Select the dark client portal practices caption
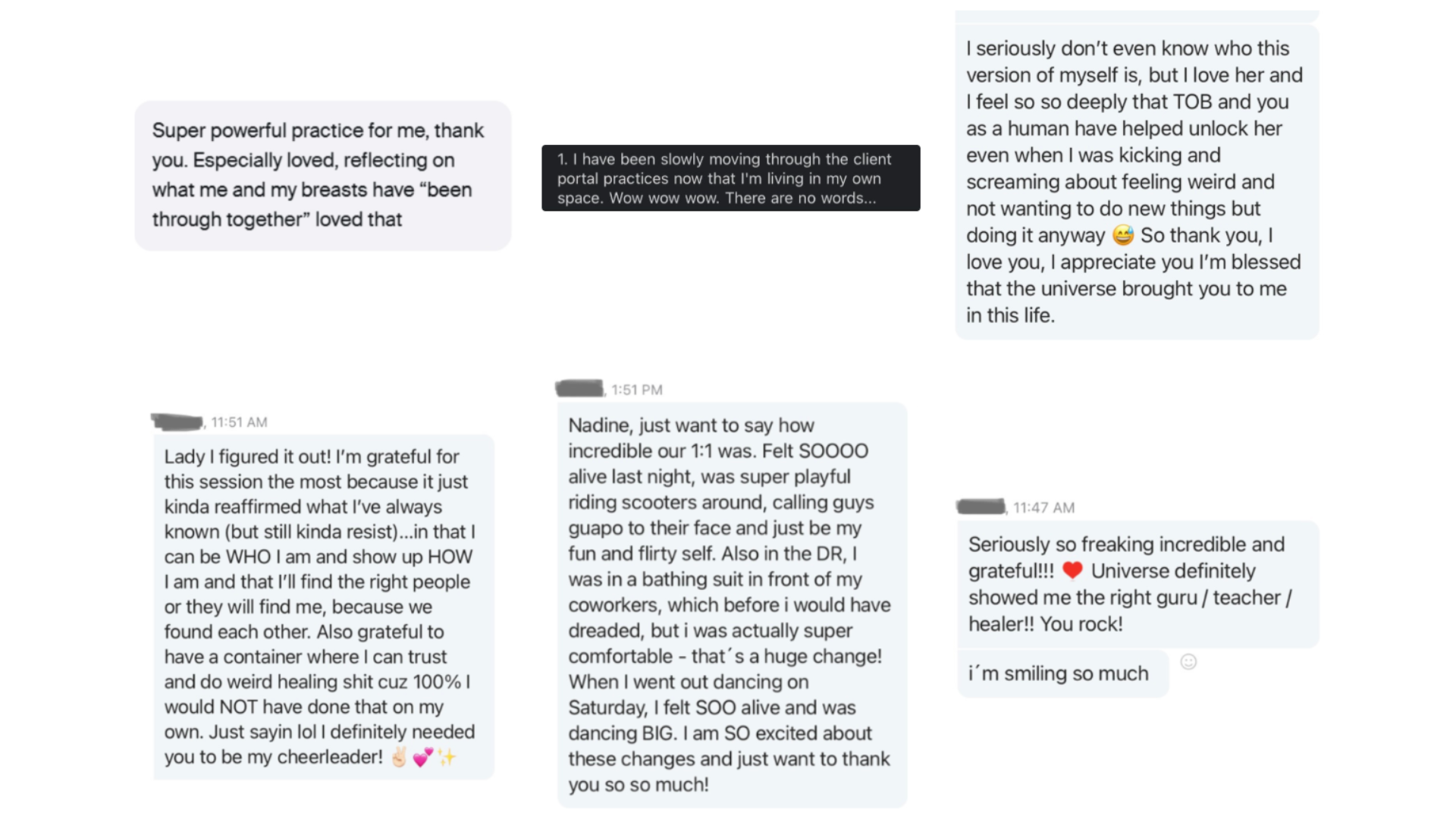 (x=731, y=178)
